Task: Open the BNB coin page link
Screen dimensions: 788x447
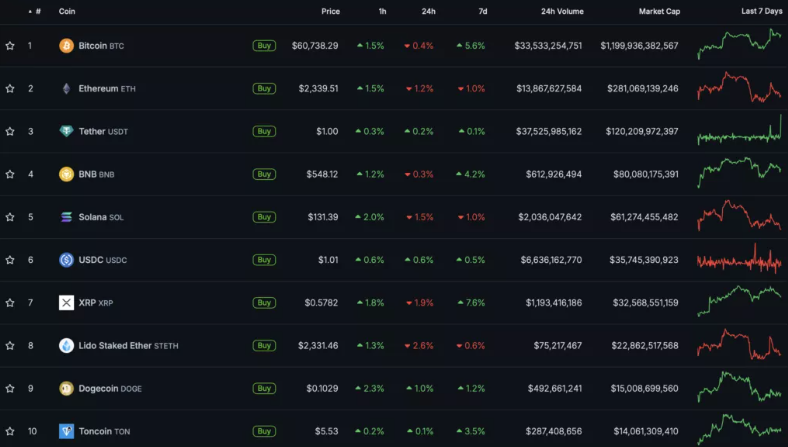Action: click(x=96, y=174)
